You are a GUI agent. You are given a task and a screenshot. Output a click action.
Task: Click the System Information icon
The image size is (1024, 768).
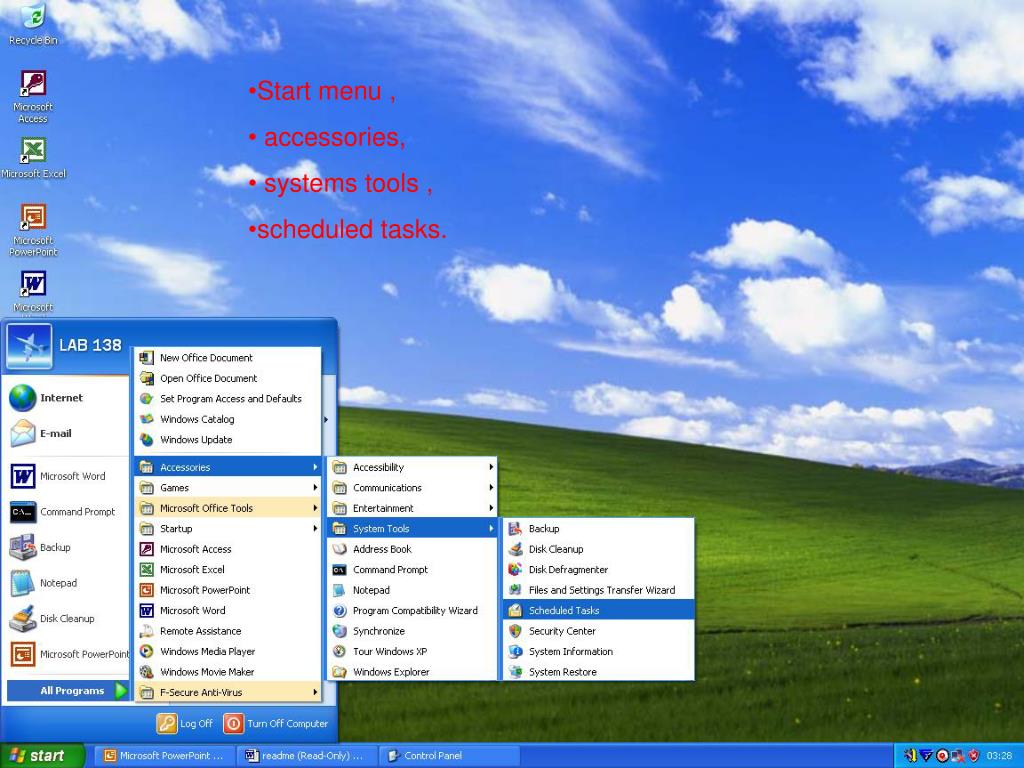515,651
